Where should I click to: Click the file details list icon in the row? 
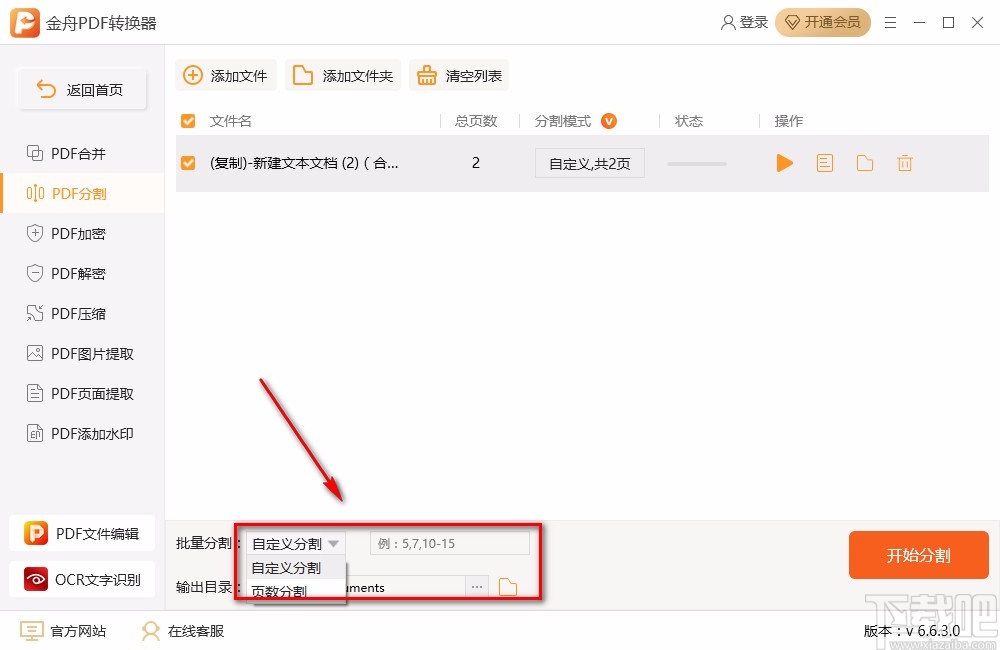[824, 162]
